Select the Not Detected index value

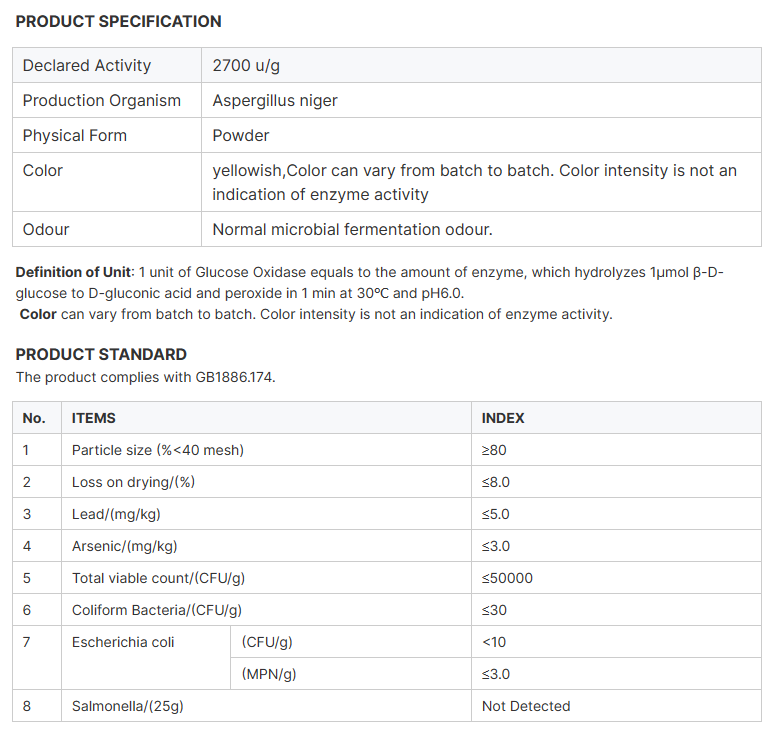pos(526,706)
